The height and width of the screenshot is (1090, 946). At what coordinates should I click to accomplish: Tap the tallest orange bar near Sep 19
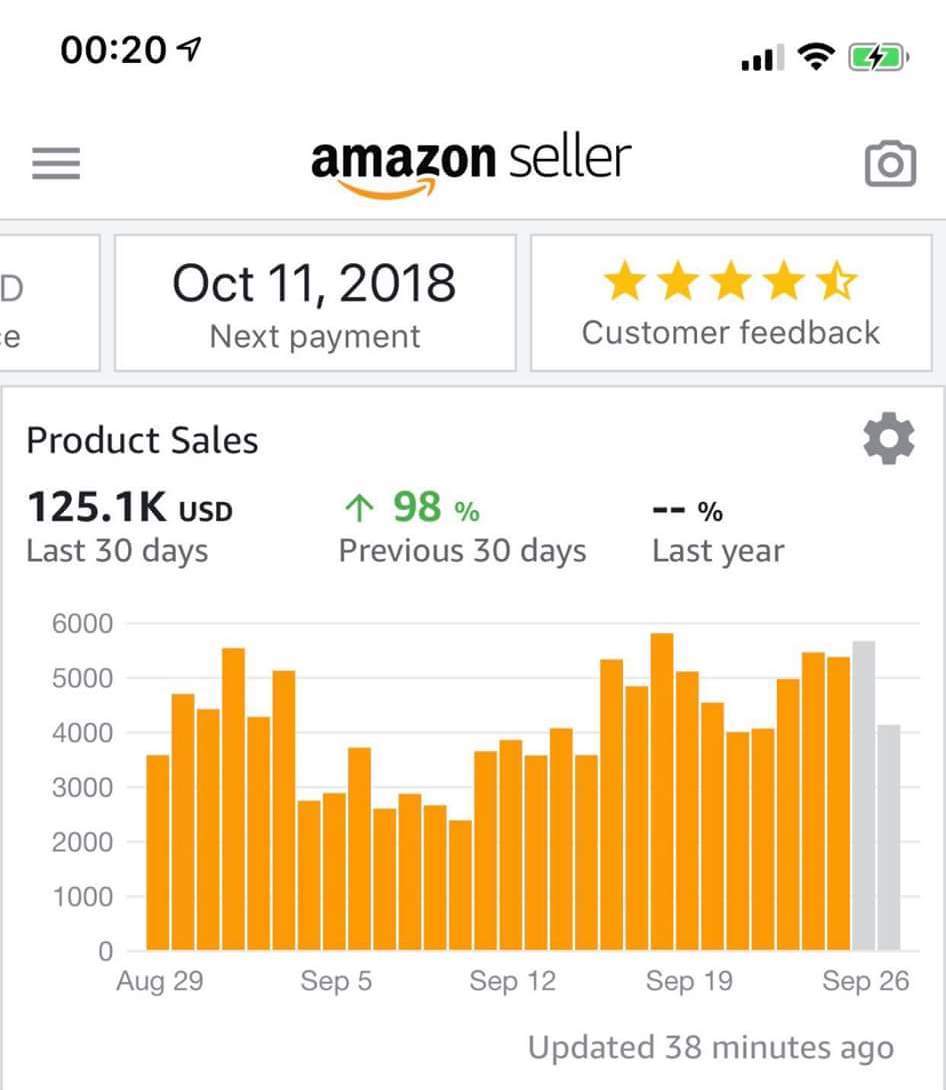pyautogui.click(x=662, y=792)
